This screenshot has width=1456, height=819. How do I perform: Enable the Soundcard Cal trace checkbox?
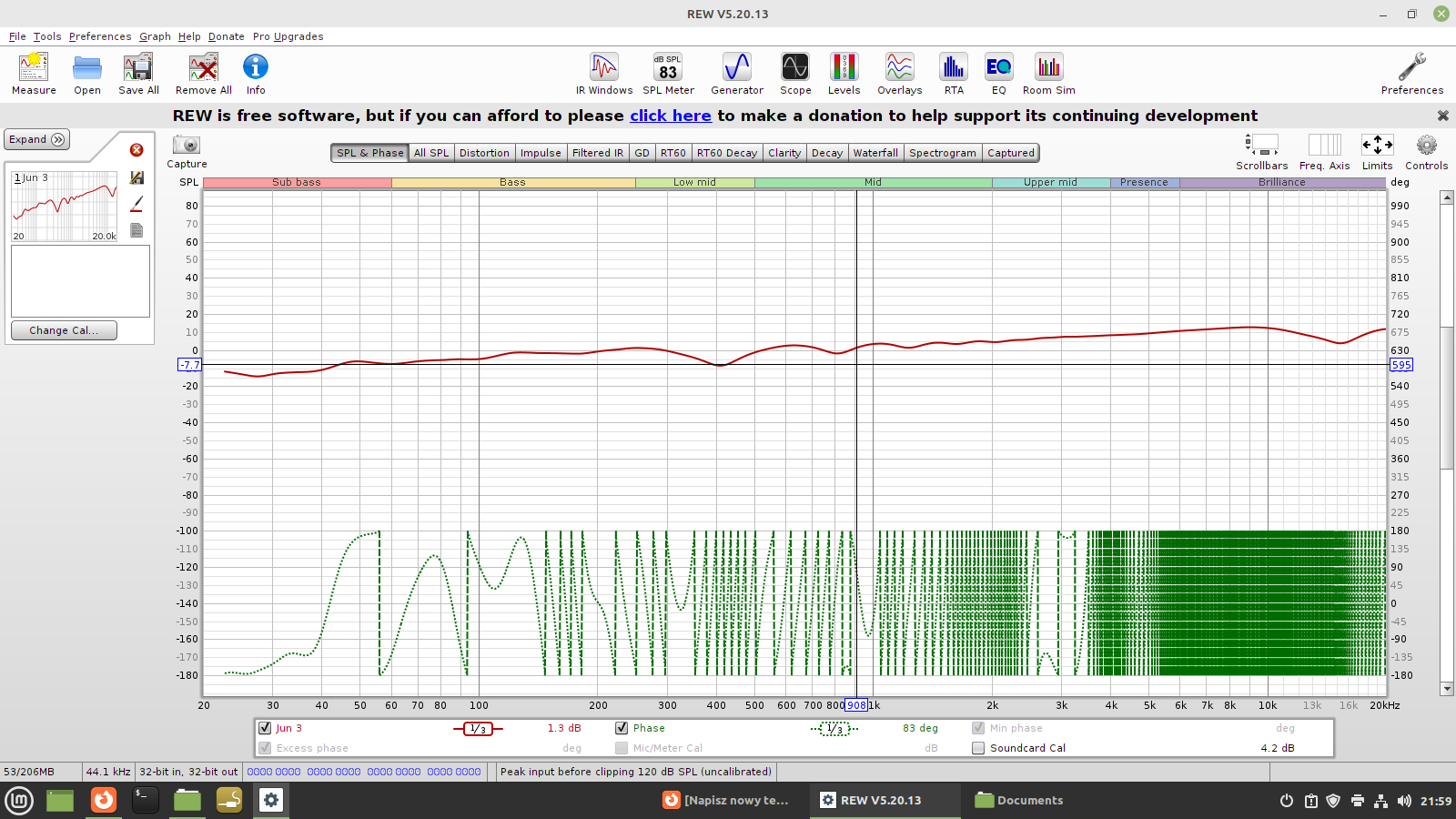pos(978,748)
